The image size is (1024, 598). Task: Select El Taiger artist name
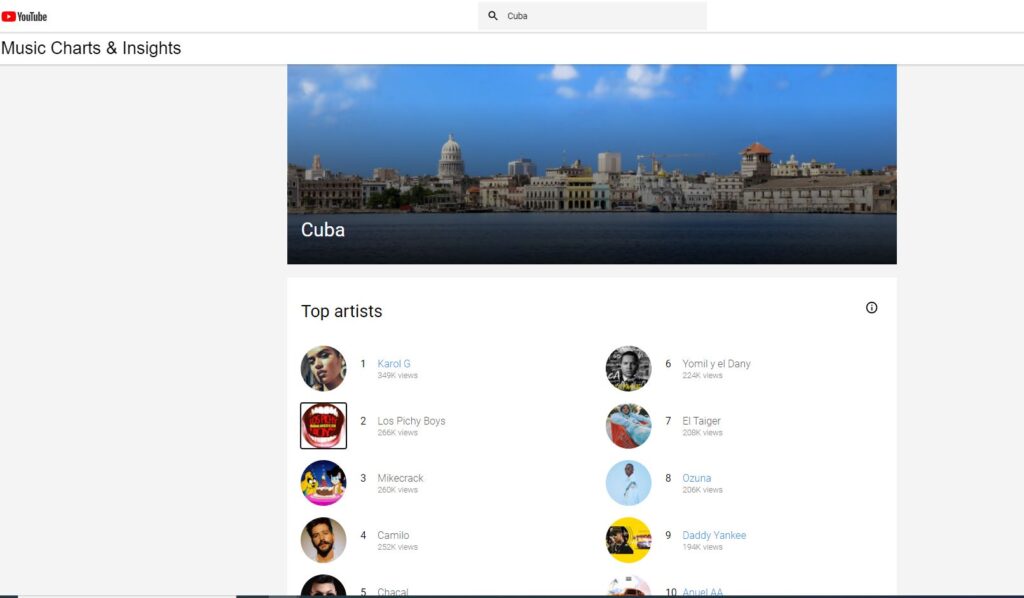point(701,421)
